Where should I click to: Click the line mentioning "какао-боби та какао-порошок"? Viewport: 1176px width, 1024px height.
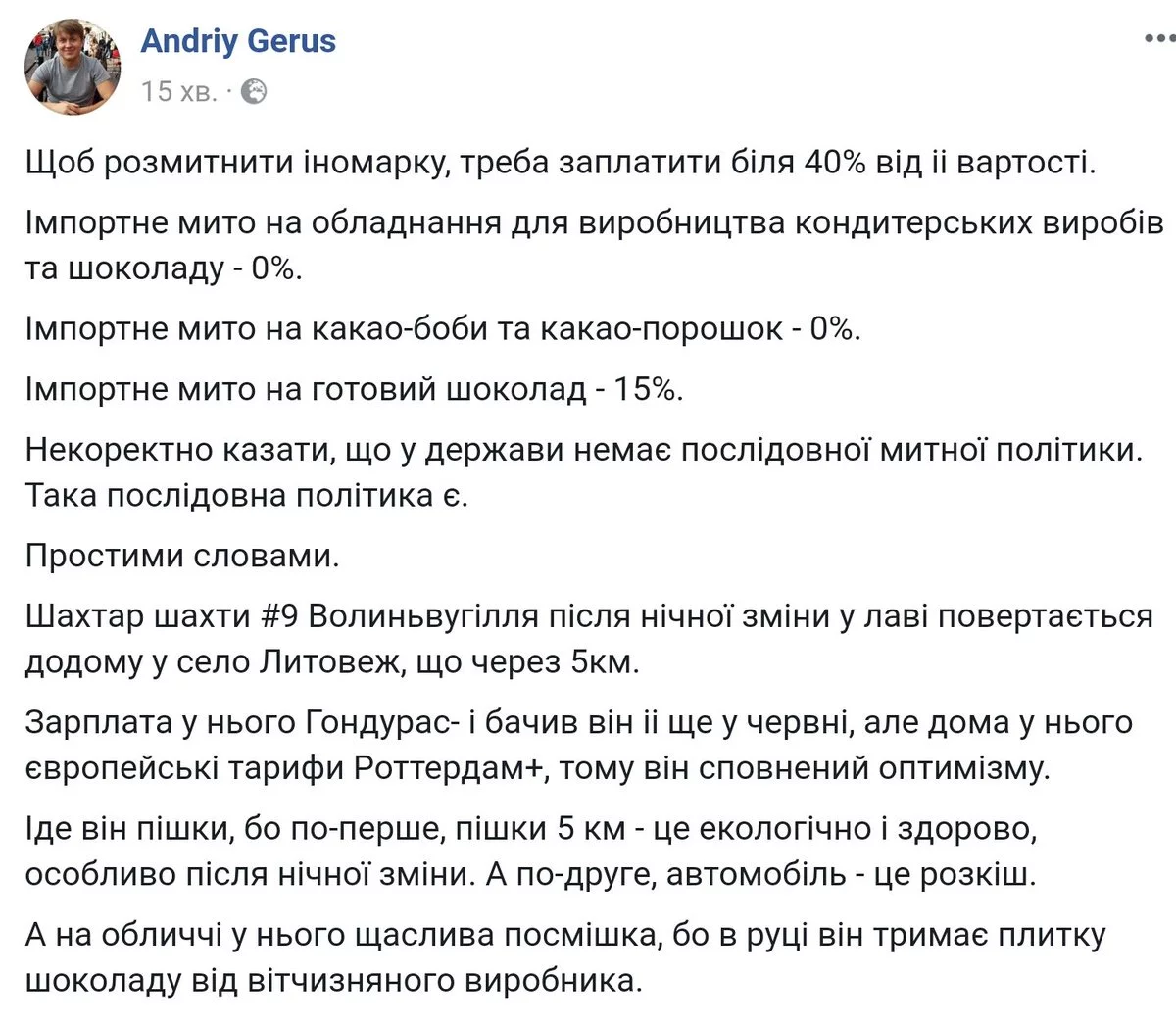tap(441, 328)
